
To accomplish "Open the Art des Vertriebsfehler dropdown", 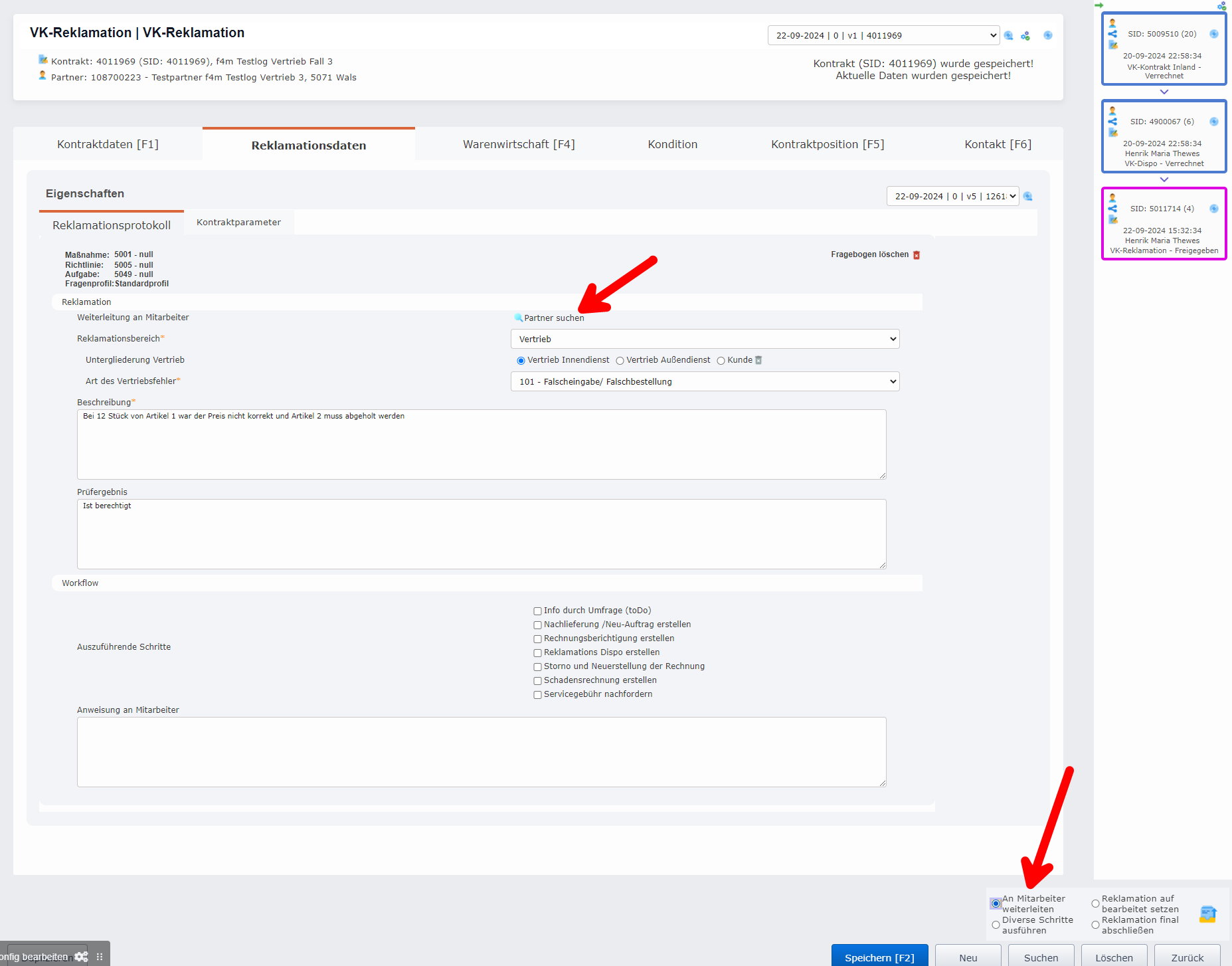I will pos(705,381).
